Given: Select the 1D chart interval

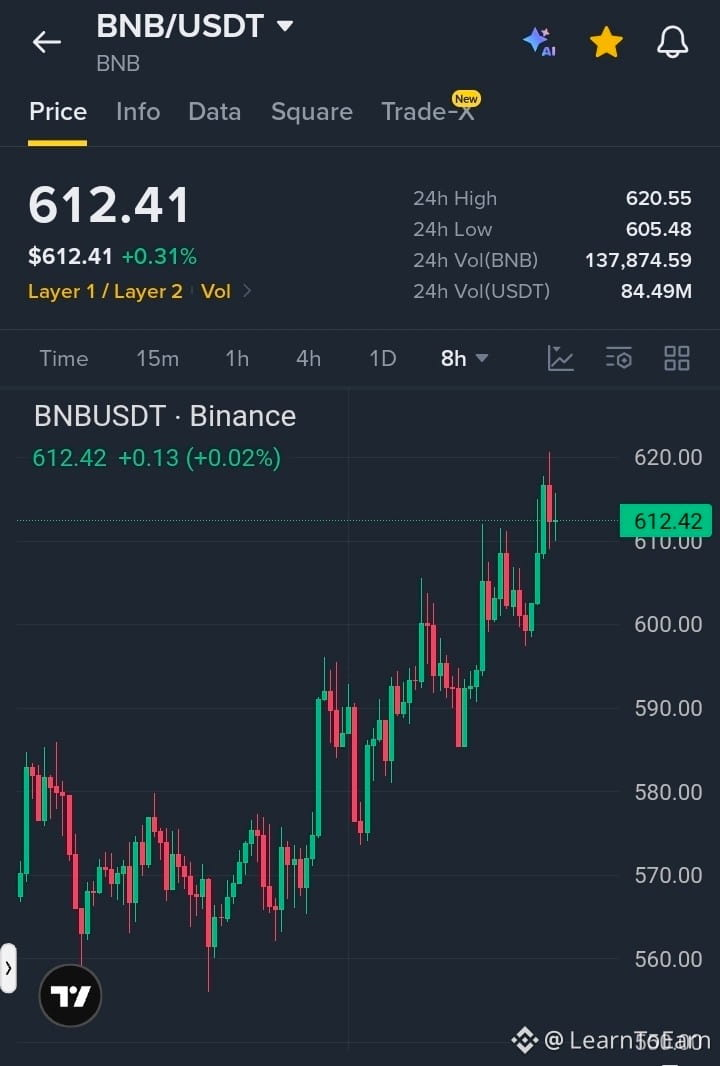Looking at the screenshot, I should pyautogui.click(x=383, y=358).
